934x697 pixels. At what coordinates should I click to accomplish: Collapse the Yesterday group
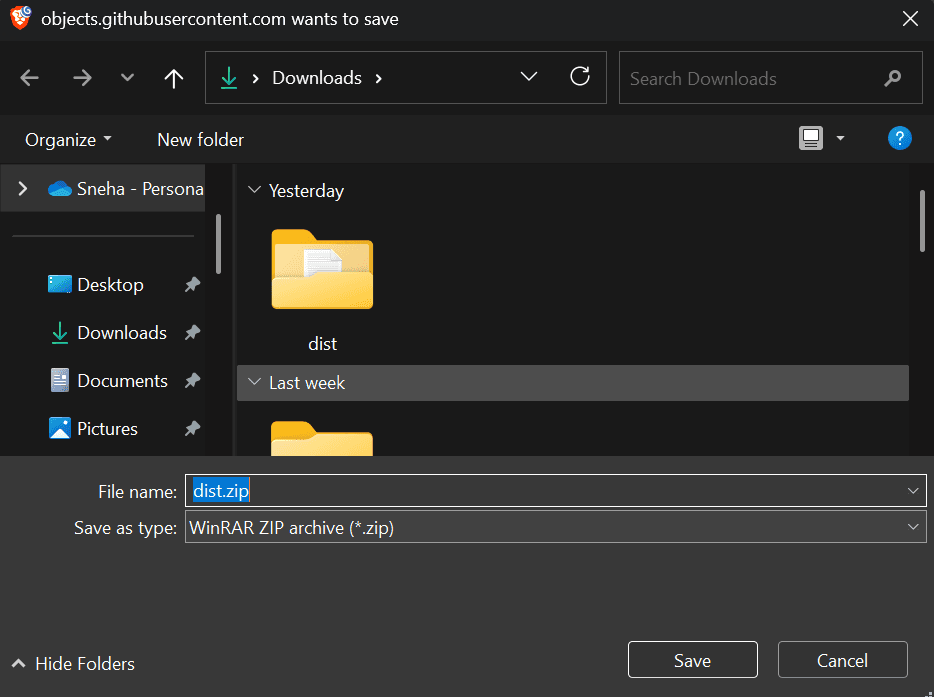pyautogui.click(x=254, y=190)
